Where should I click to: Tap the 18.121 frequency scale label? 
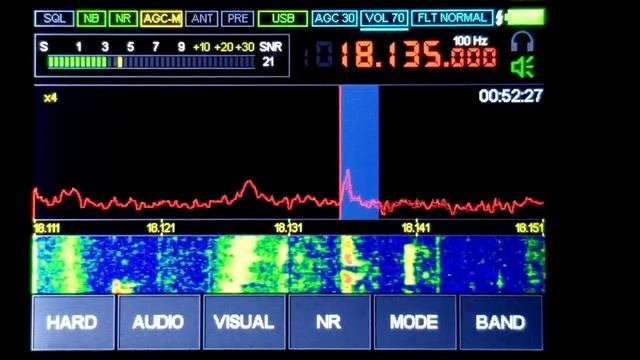(161, 228)
